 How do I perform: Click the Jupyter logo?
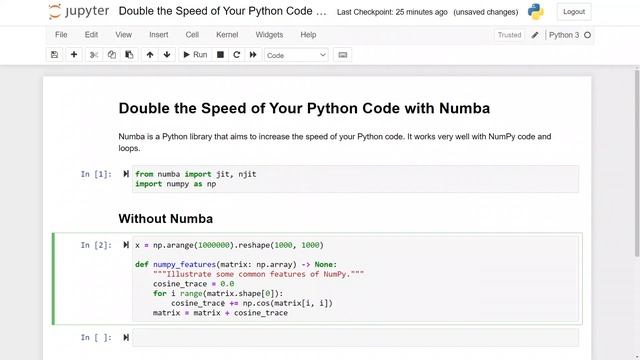click(79, 11)
